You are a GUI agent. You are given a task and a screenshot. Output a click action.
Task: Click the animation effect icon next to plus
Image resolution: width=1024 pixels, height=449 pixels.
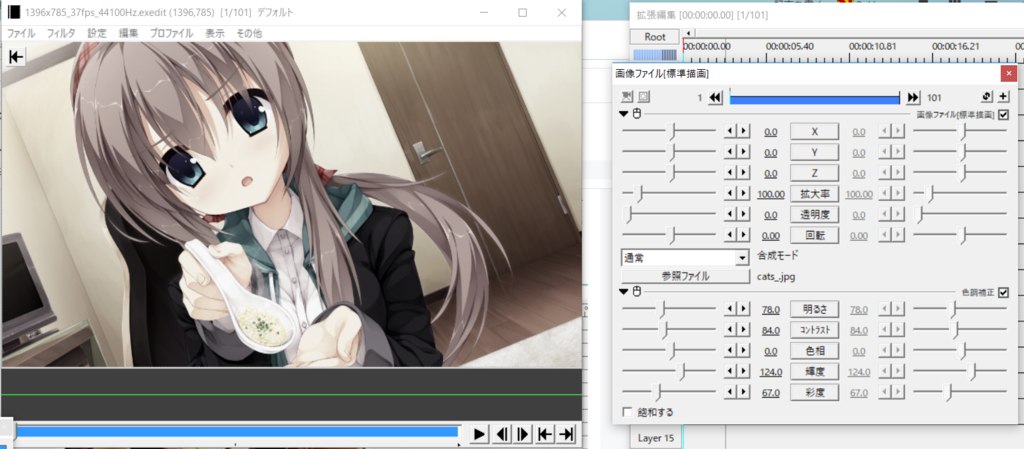click(x=987, y=97)
